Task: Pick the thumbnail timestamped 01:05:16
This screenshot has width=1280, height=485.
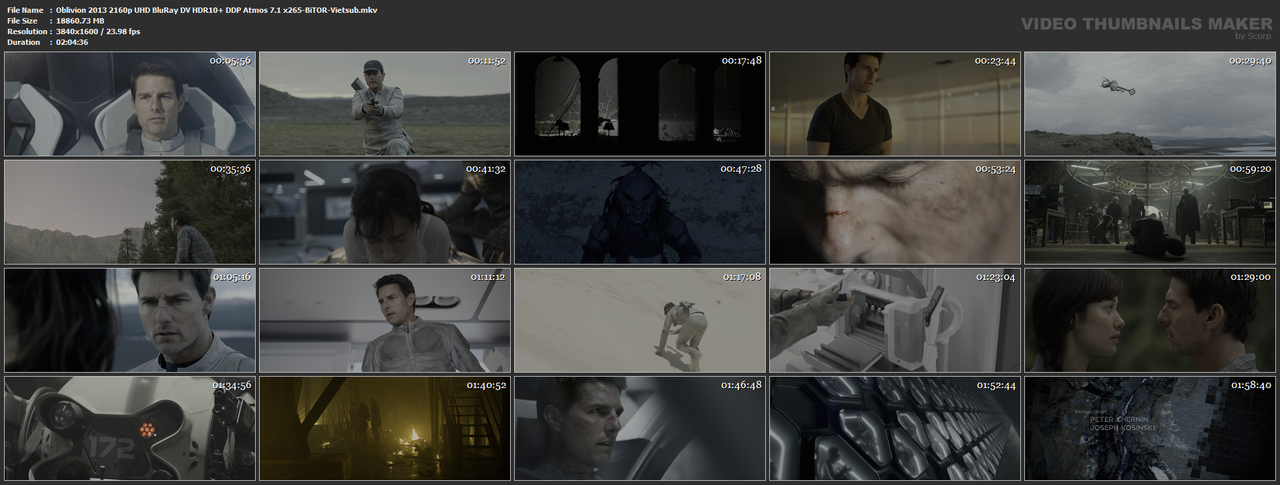Action: click(x=130, y=320)
